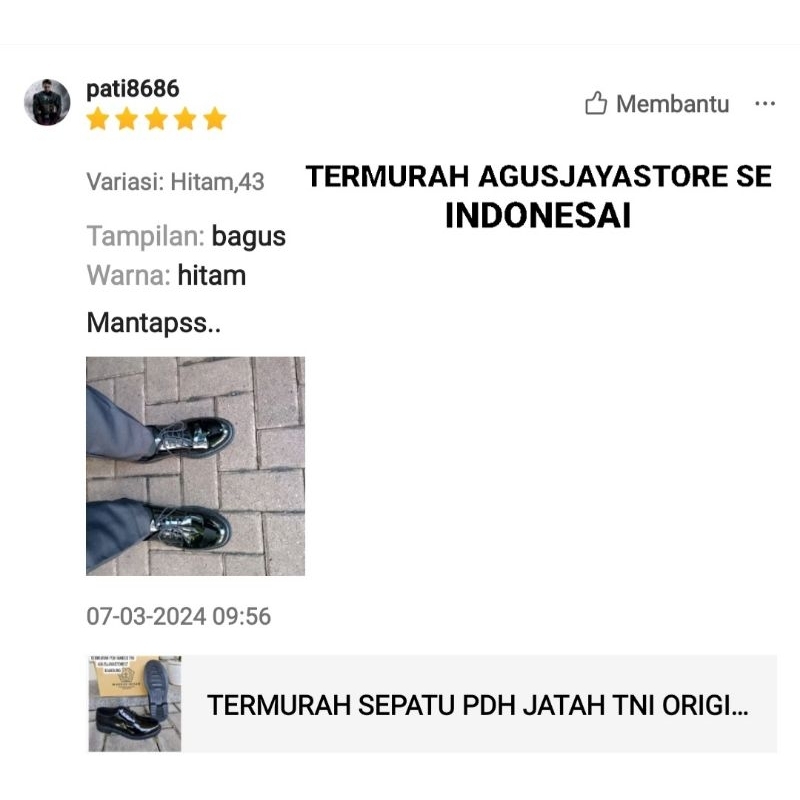Open the Sepatu PDH product thumbnail
The height and width of the screenshot is (800, 800).
(x=135, y=704)
